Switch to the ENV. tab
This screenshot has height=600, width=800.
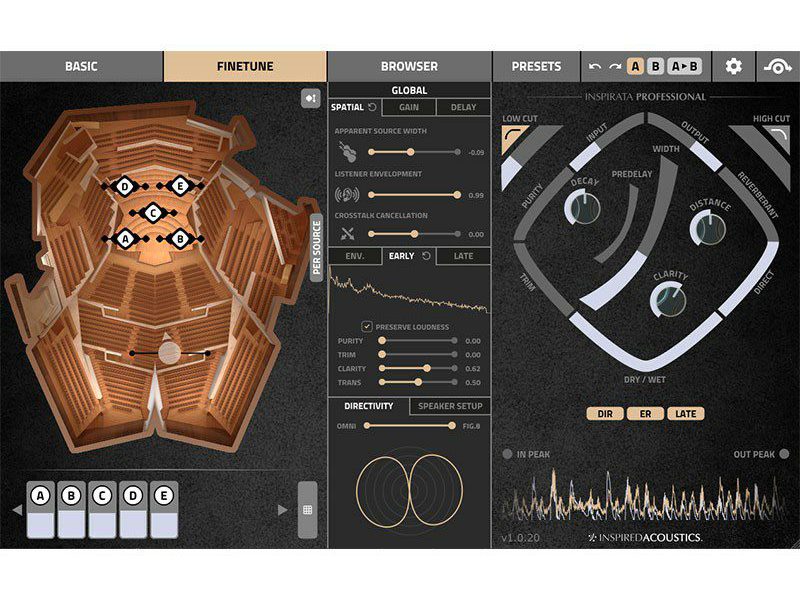[355, 256]
